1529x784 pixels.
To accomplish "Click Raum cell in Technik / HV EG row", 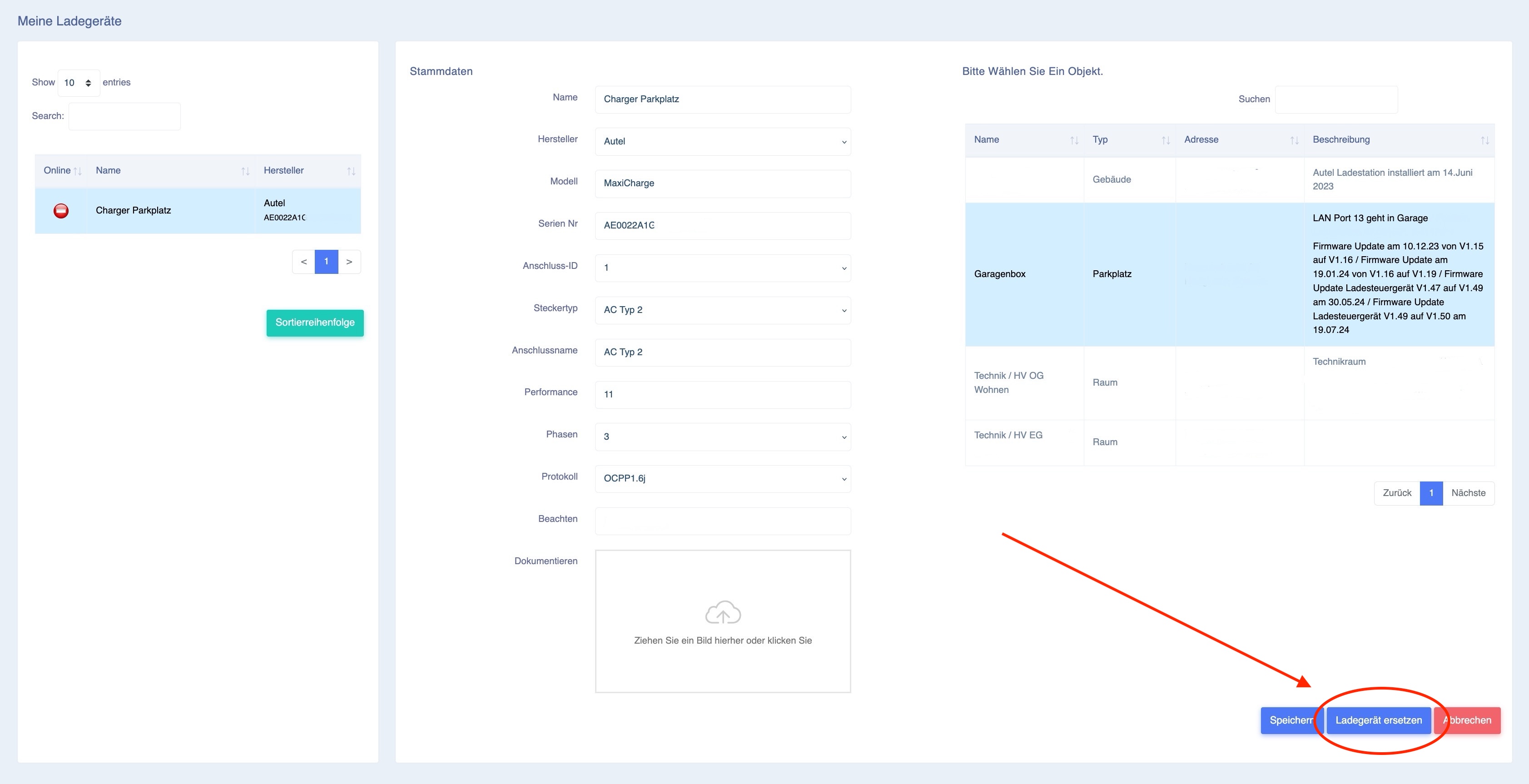I will click(1130, 443).
